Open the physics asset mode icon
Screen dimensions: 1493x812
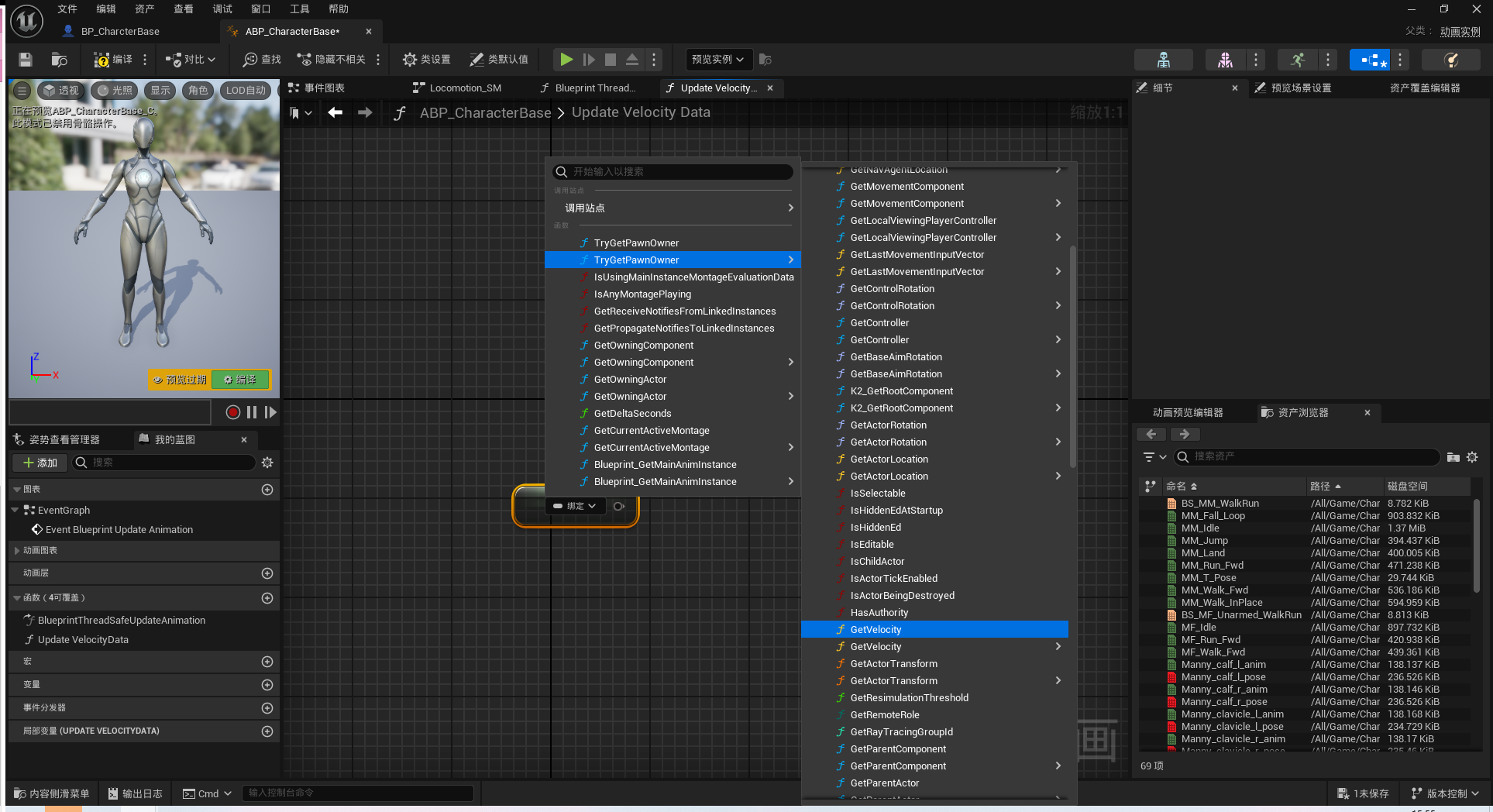(1451, 60)
